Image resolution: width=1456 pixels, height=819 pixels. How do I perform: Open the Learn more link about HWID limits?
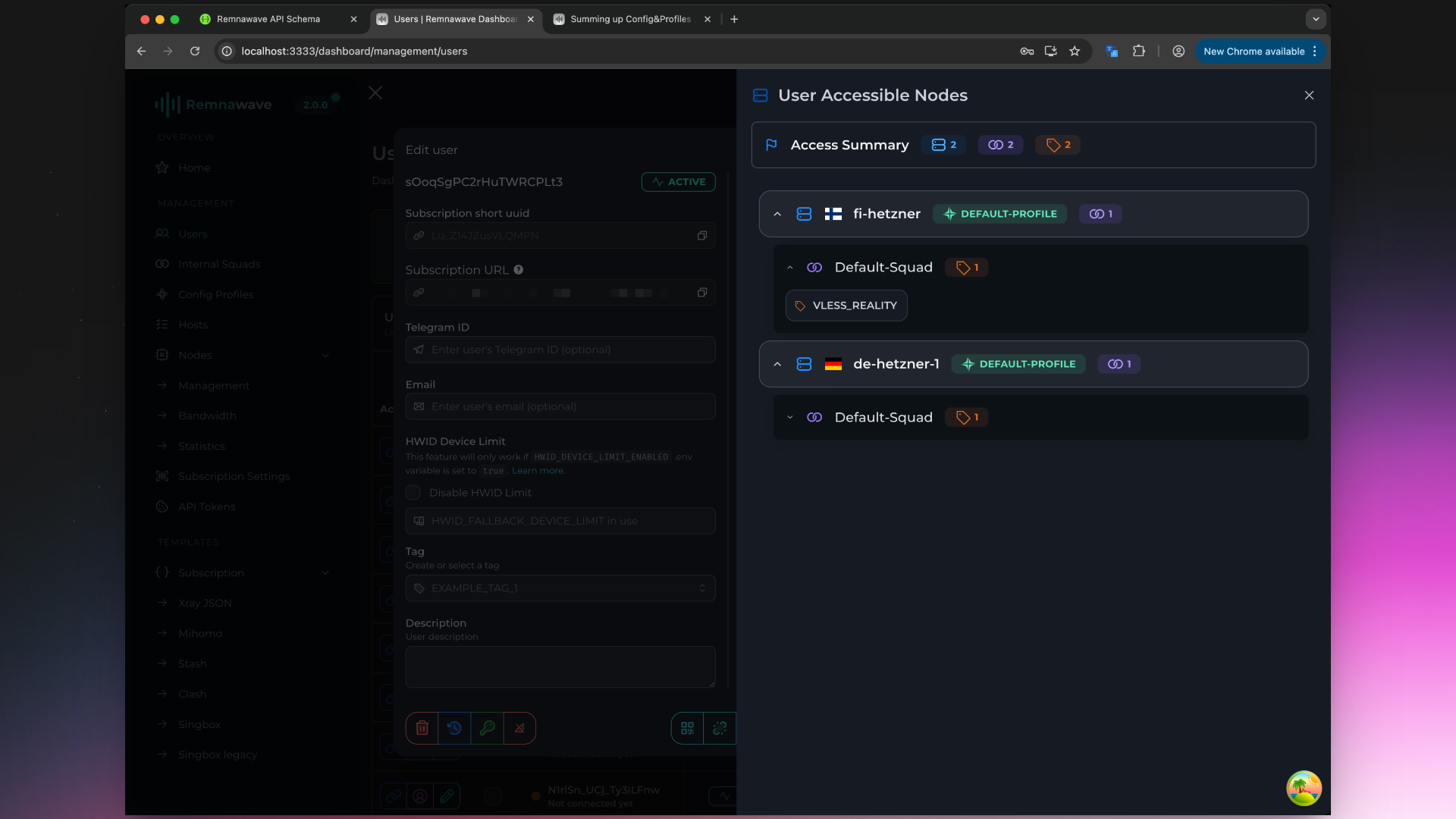(538, 470)
